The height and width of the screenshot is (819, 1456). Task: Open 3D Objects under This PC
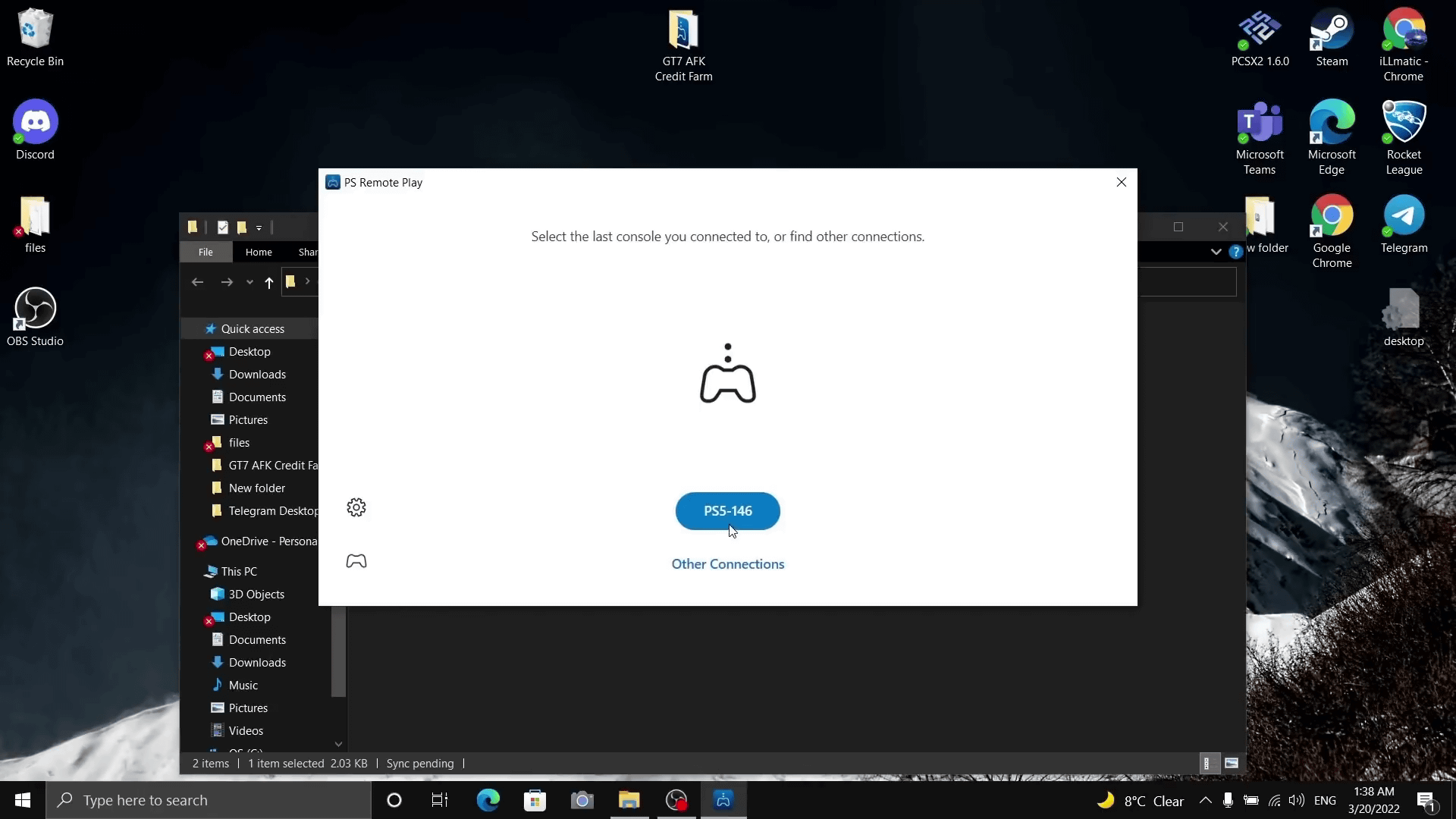256,595
